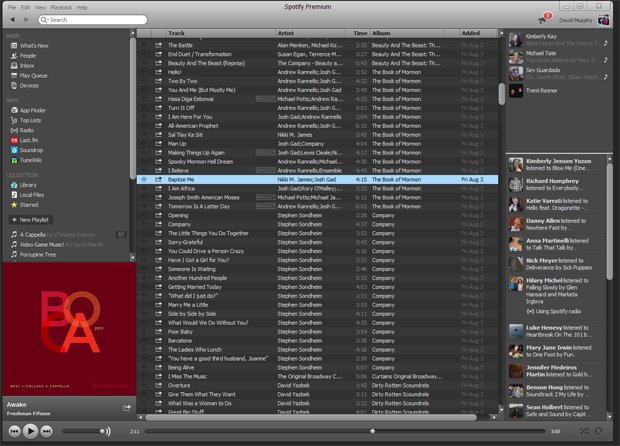Click the note icon beside Michael Tate
620x446 pixels.
(x=605, y=60)
